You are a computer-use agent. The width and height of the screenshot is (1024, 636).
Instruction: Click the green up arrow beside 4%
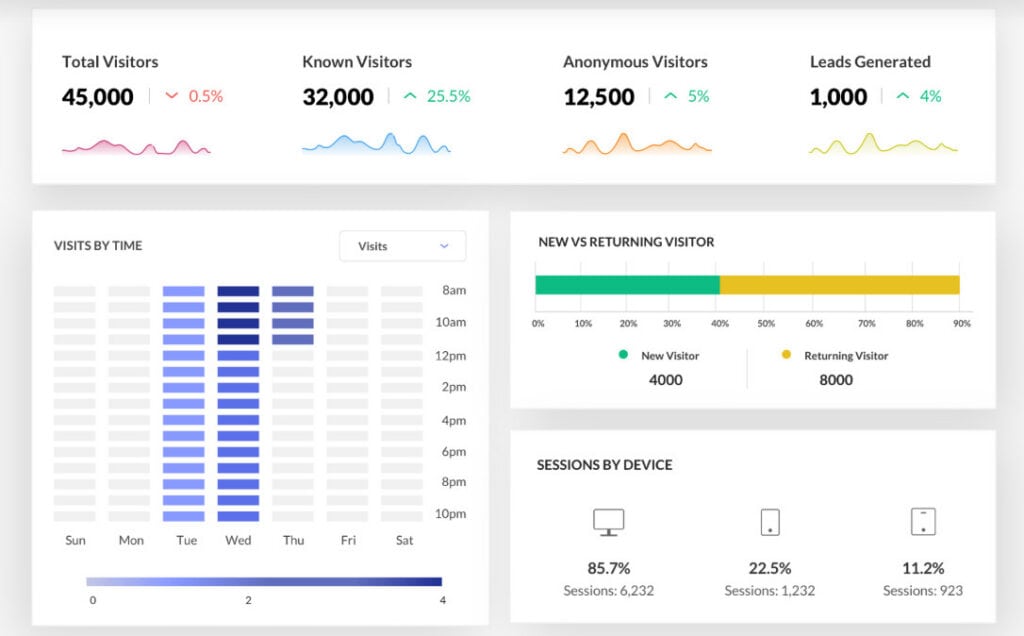click(902, 97)
